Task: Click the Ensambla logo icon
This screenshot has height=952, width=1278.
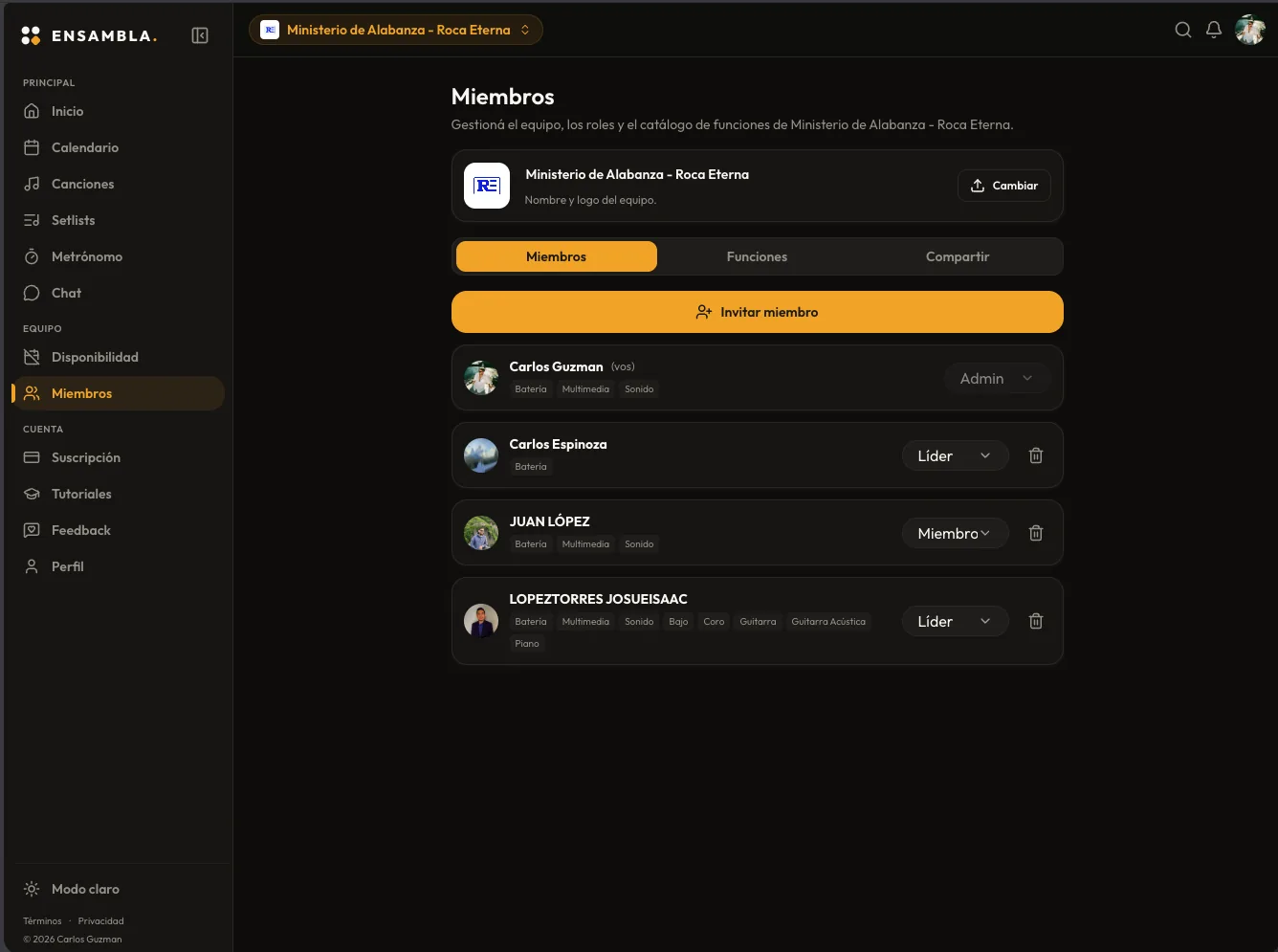Action: tap(31, 35)
